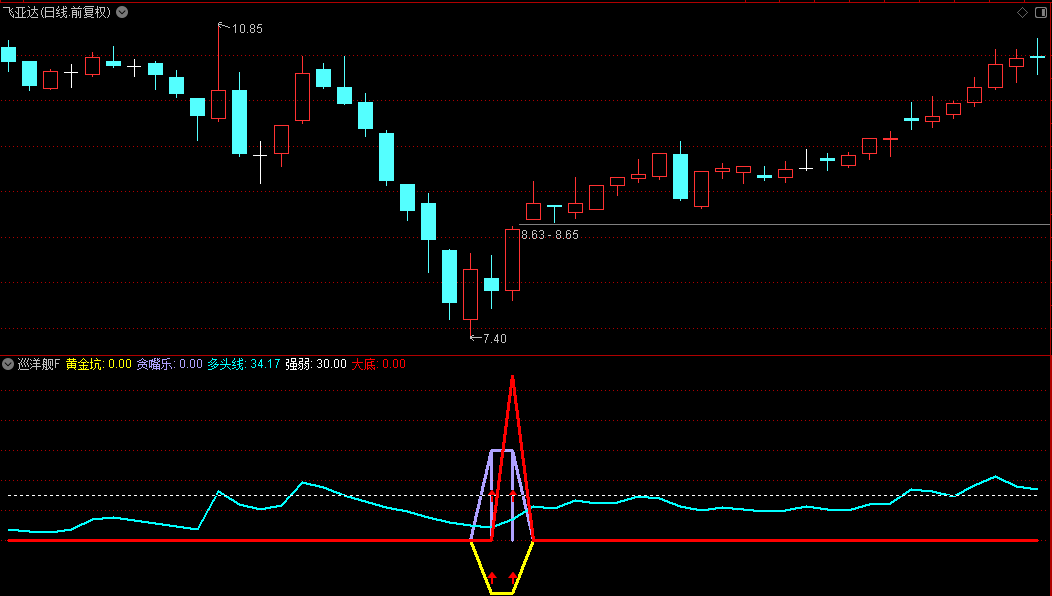Click the purple 贪嘴乐 plateau in the indicator
1052x596 pixels.
pos(503,450)
